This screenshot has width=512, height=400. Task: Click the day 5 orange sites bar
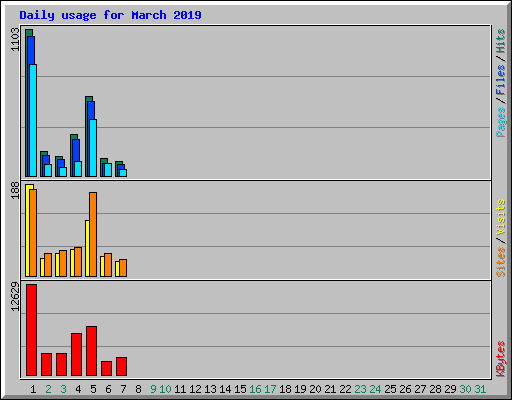pyautogui.click(x=93, y=234)
